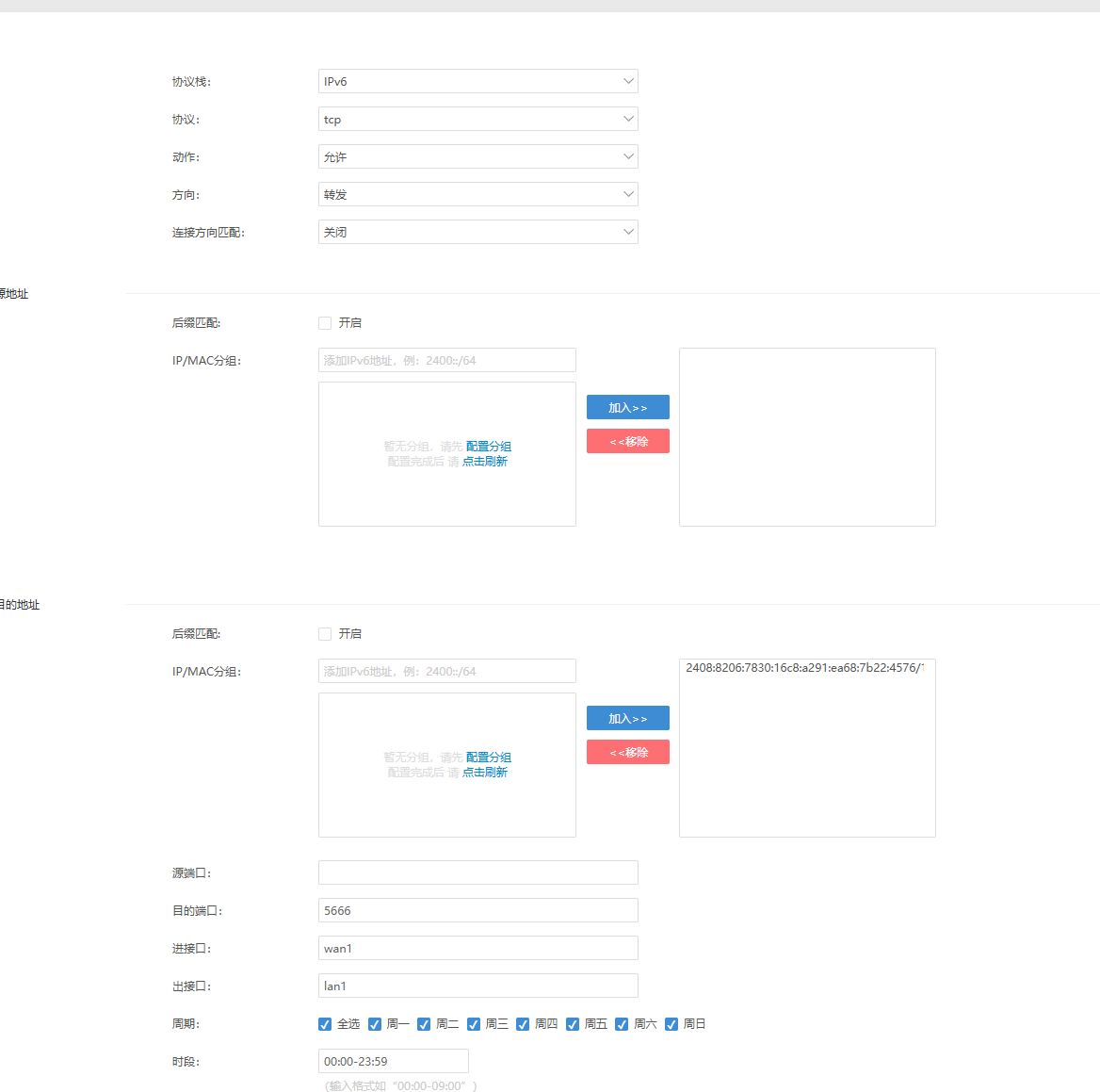Expand the 方向 转发 dropdown
Screen dimensions: 1100x1092
[x=477, y=194]
